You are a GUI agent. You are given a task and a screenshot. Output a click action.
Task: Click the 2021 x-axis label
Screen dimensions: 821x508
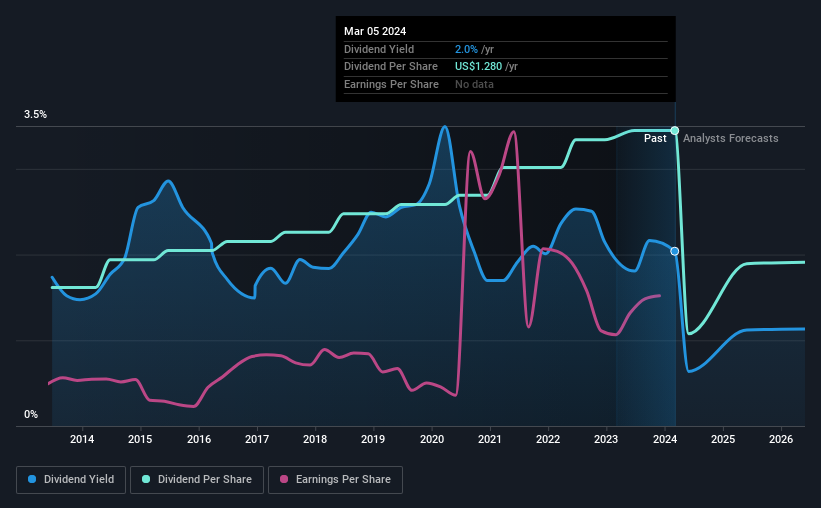(490, 439)
